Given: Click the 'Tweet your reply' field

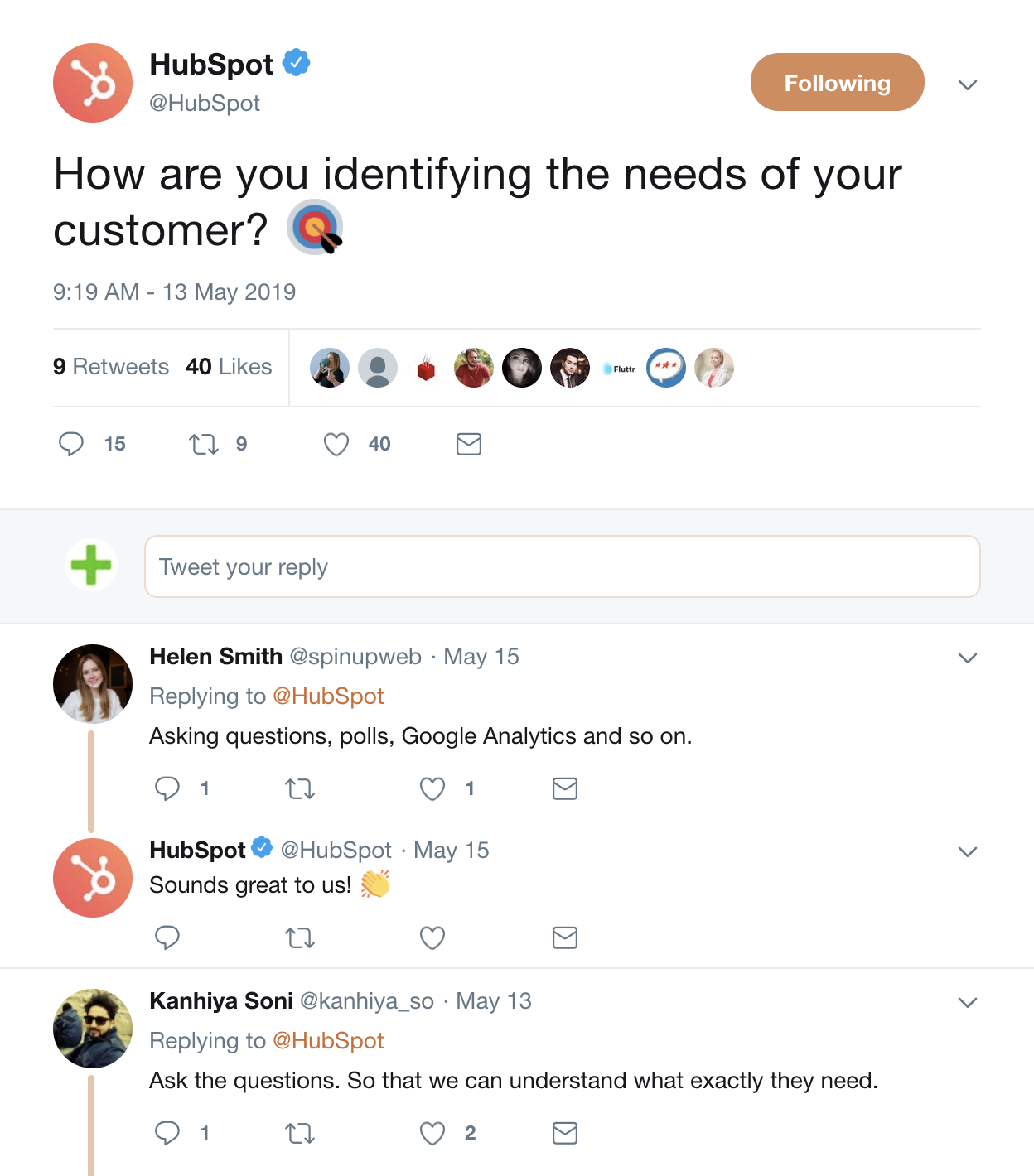Looking at the screenshot, I should pos(562,566).
